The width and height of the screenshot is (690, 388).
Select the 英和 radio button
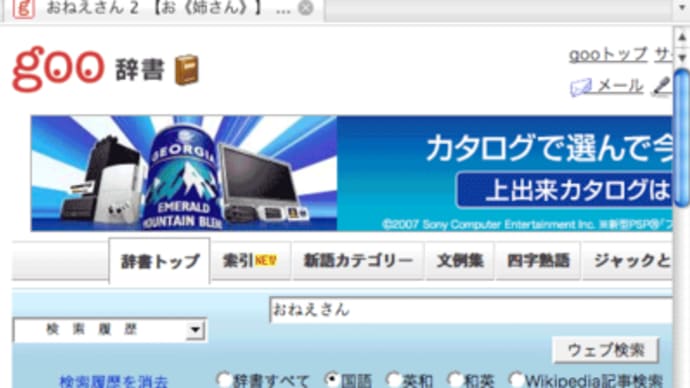(393, 380)
